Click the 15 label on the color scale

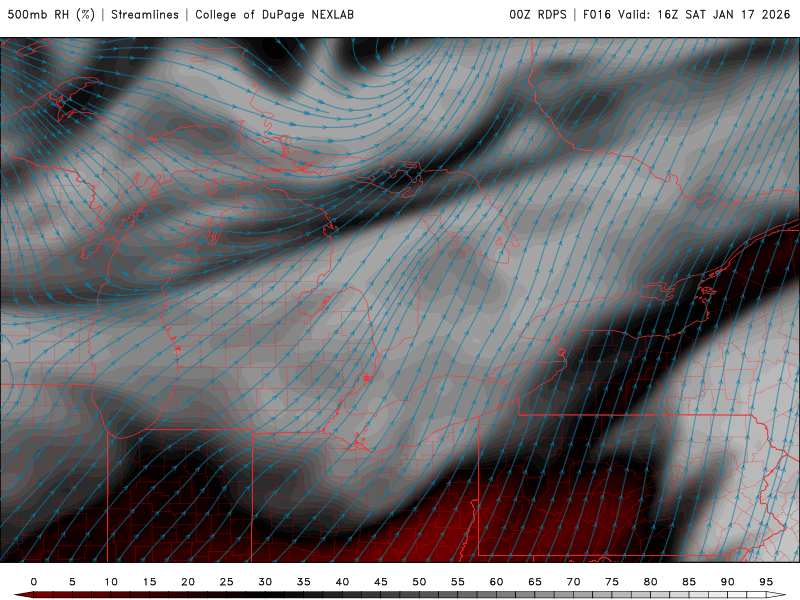point(149,582)
